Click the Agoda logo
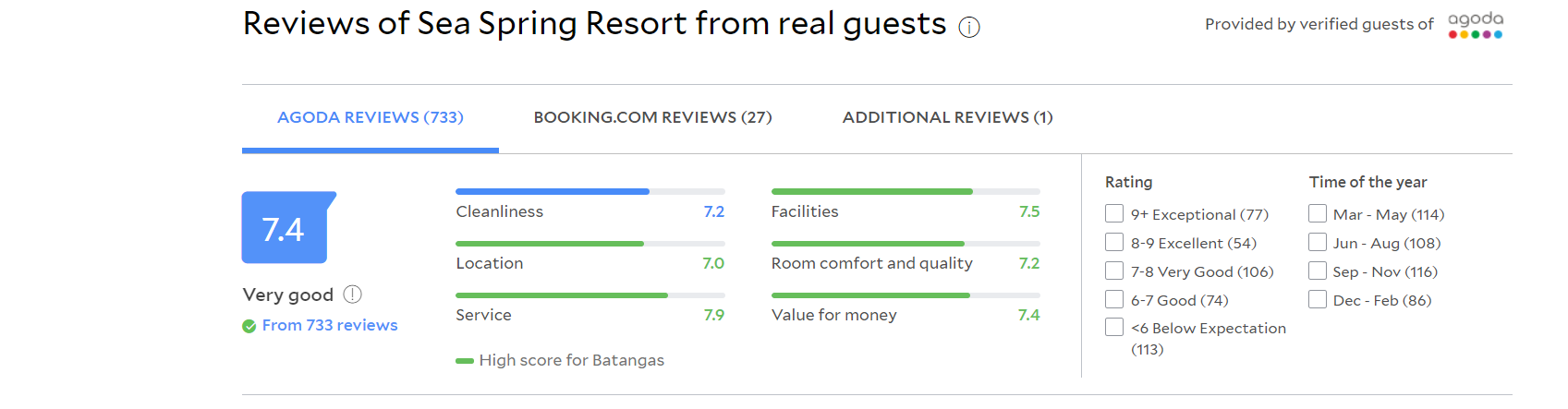 (x=1476, y=25)
